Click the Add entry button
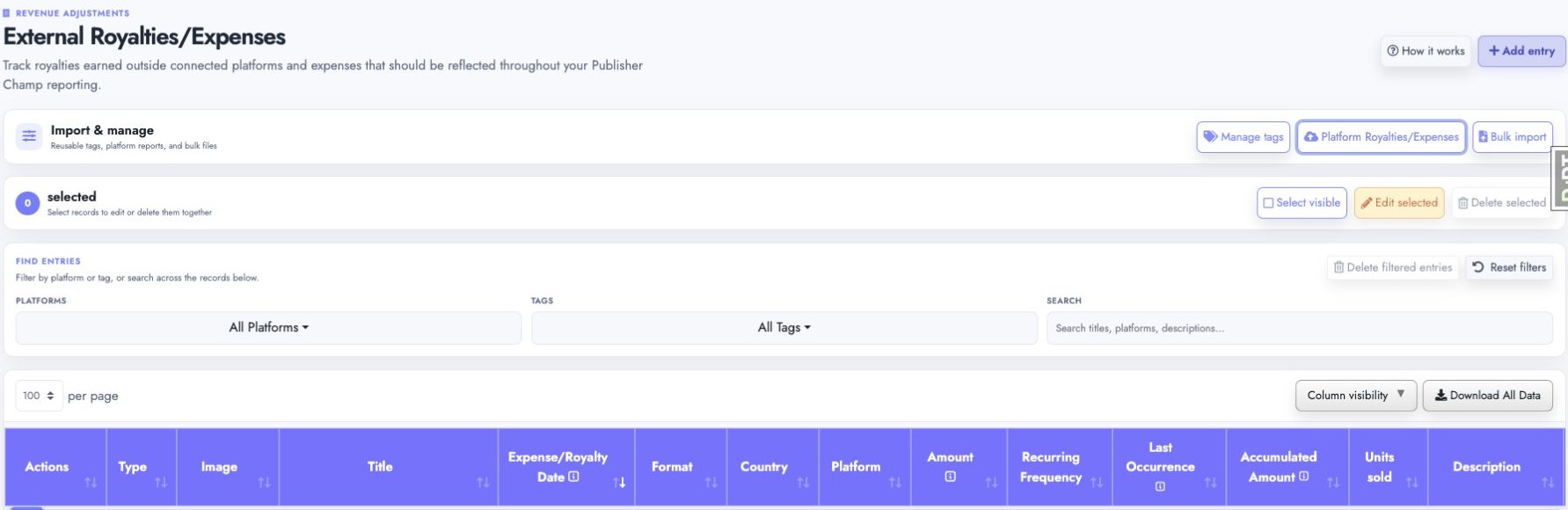 (x=1521, y=51)
